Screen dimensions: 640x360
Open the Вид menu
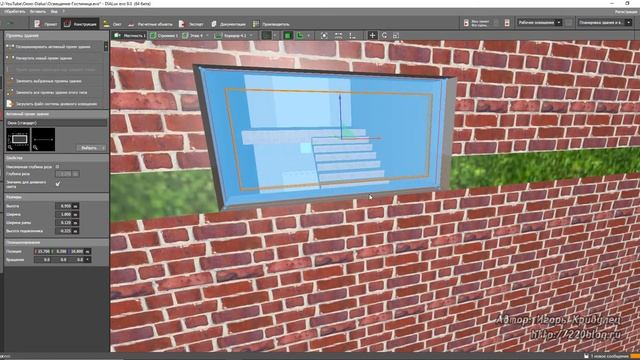click(54, 11)
